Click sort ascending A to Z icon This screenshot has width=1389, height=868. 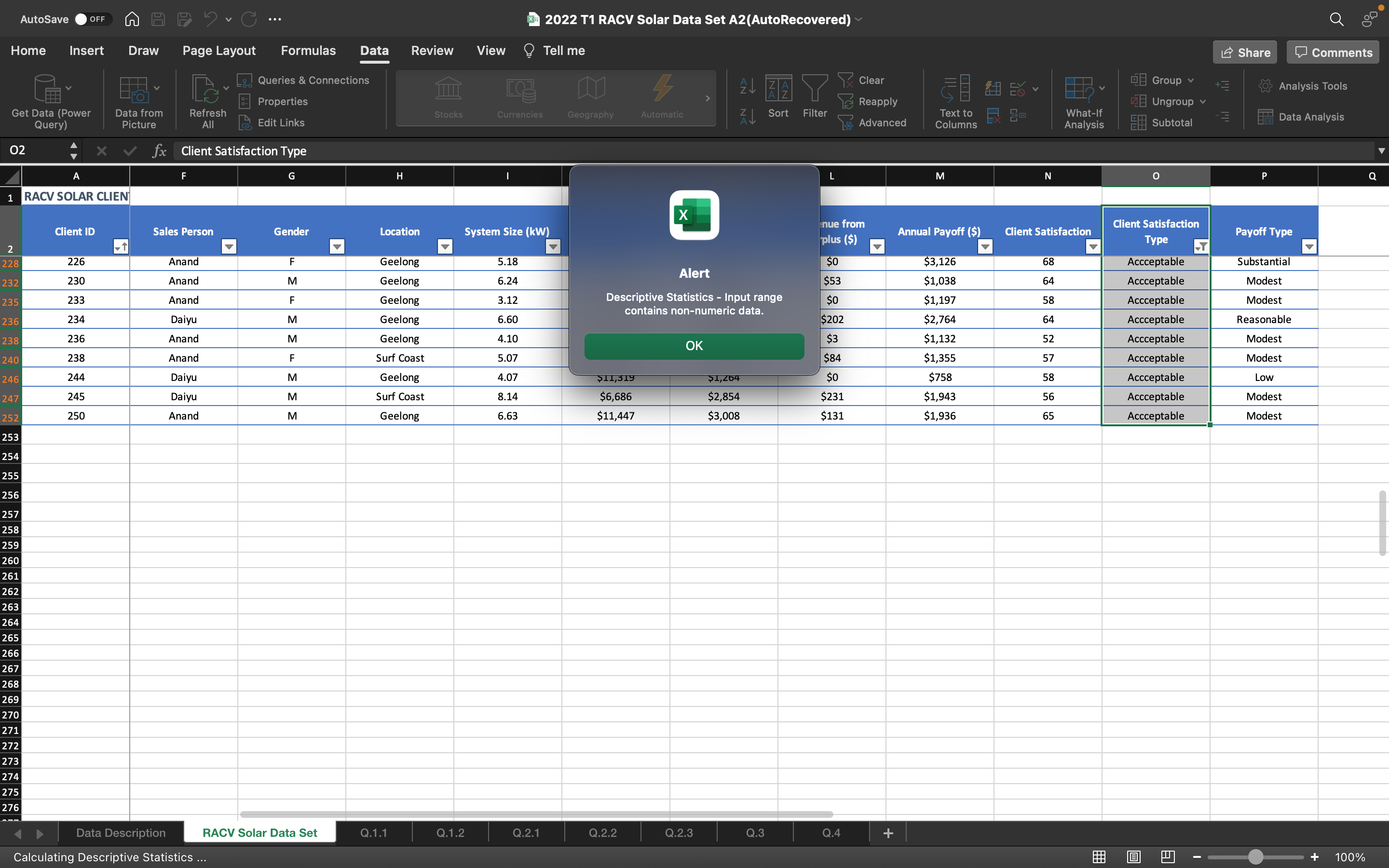(747, 86)
